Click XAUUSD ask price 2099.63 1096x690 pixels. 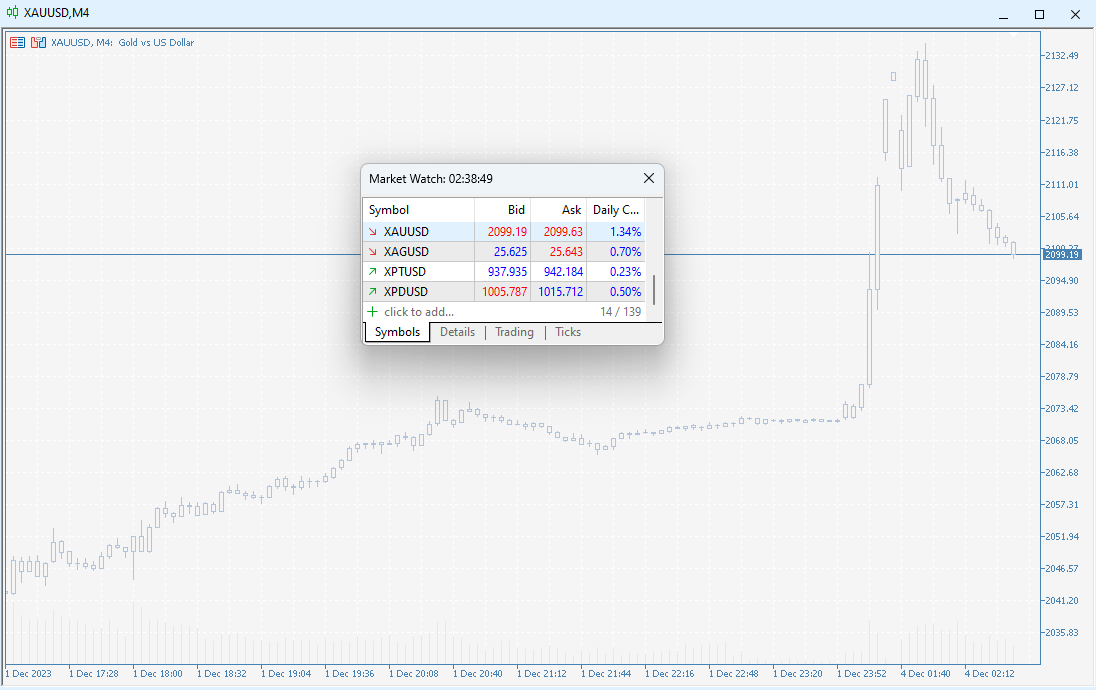point(563,231)
